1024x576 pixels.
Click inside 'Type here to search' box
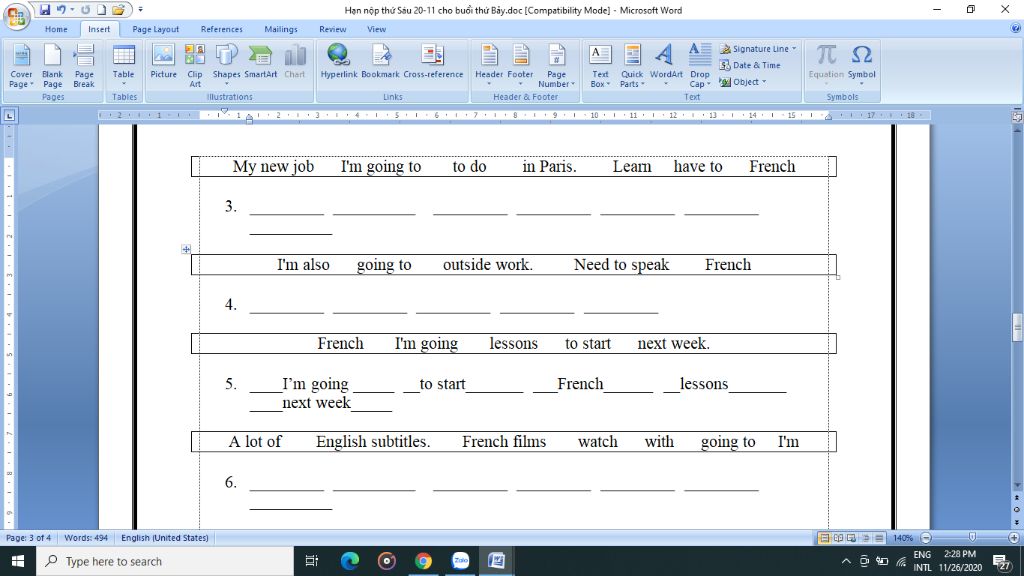165,562
